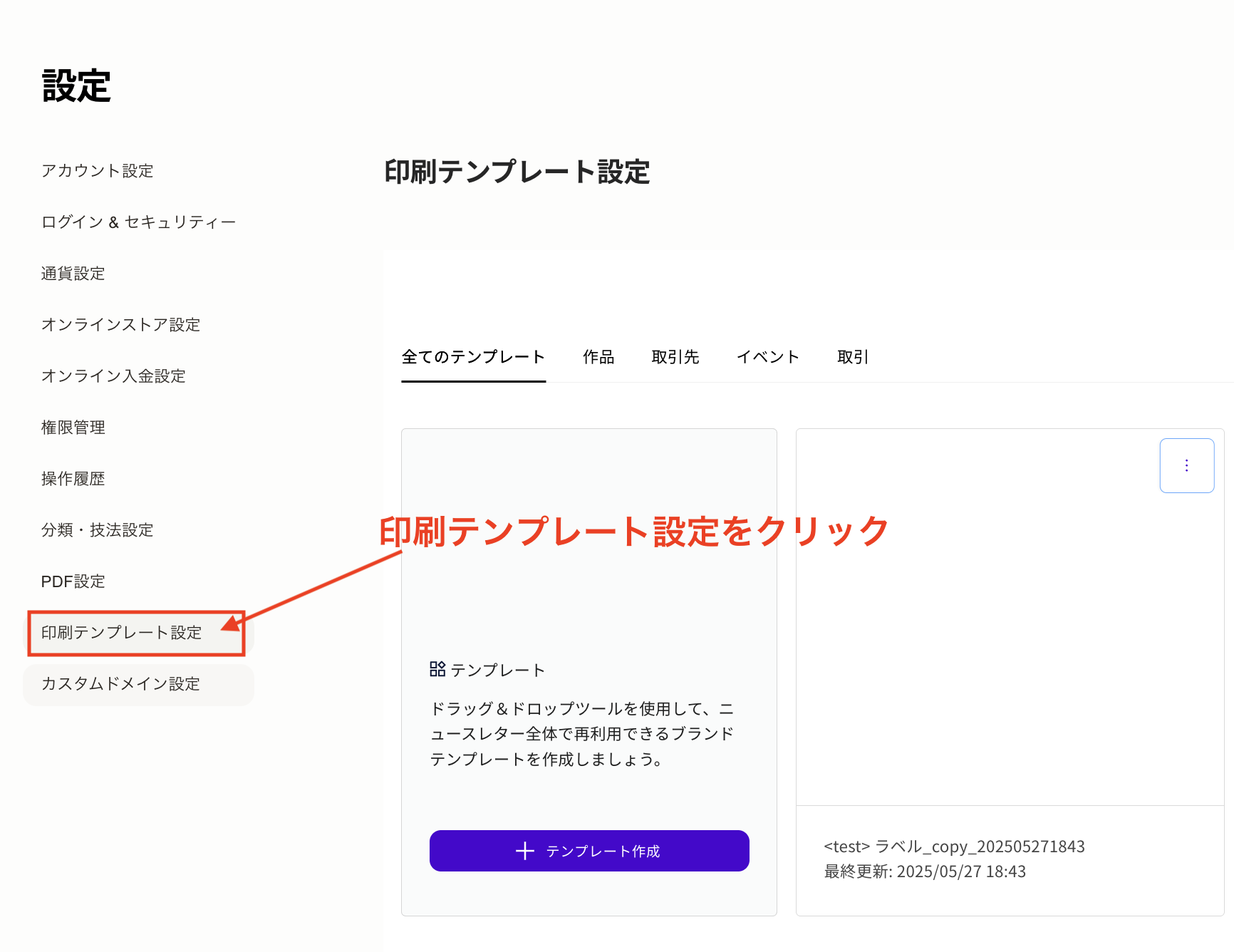The width and height of the screenshot is (1234, 952).
Task: Open 権限管理 in the sidebar
Action: pyautogui.click(x=73, y=427)
